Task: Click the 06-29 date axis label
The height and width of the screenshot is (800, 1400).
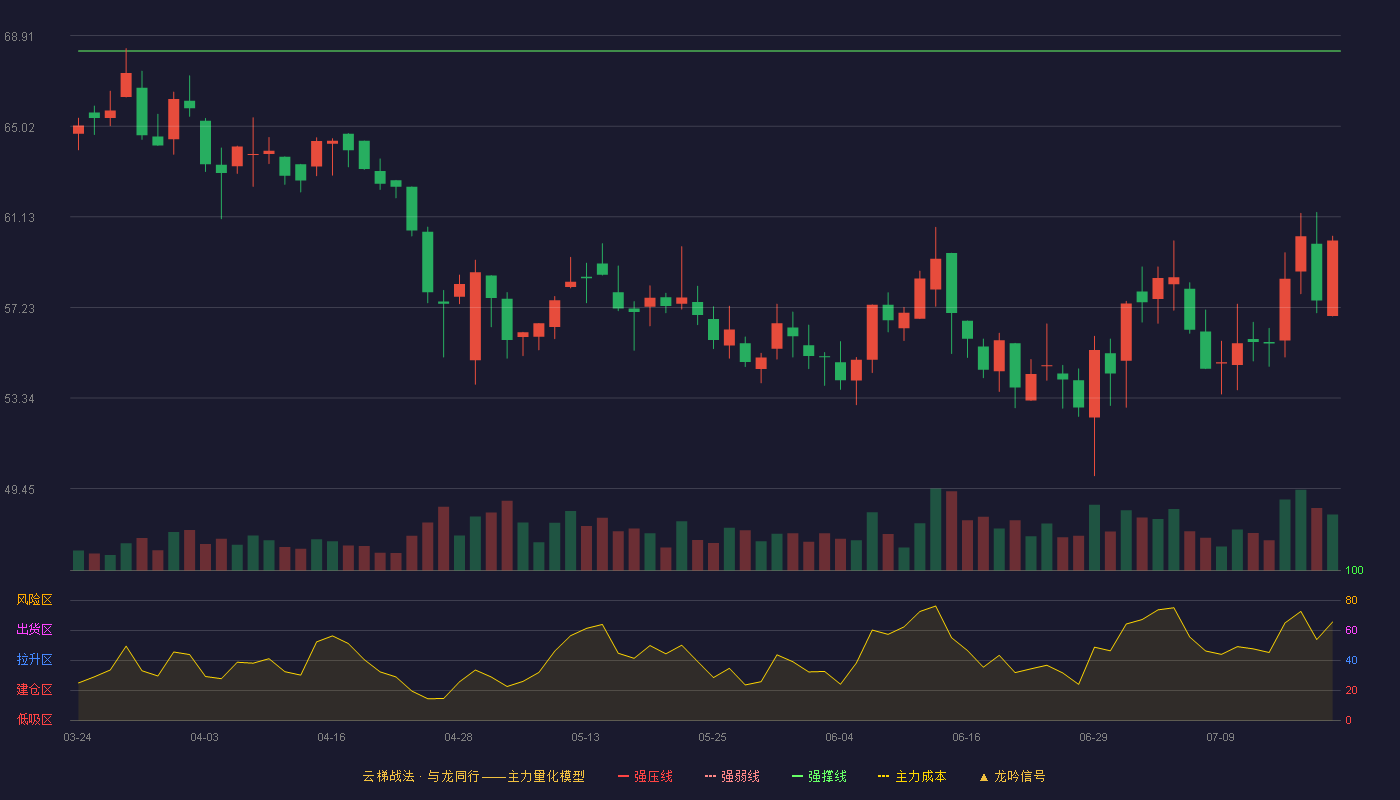Action: tap(1093, 737)
